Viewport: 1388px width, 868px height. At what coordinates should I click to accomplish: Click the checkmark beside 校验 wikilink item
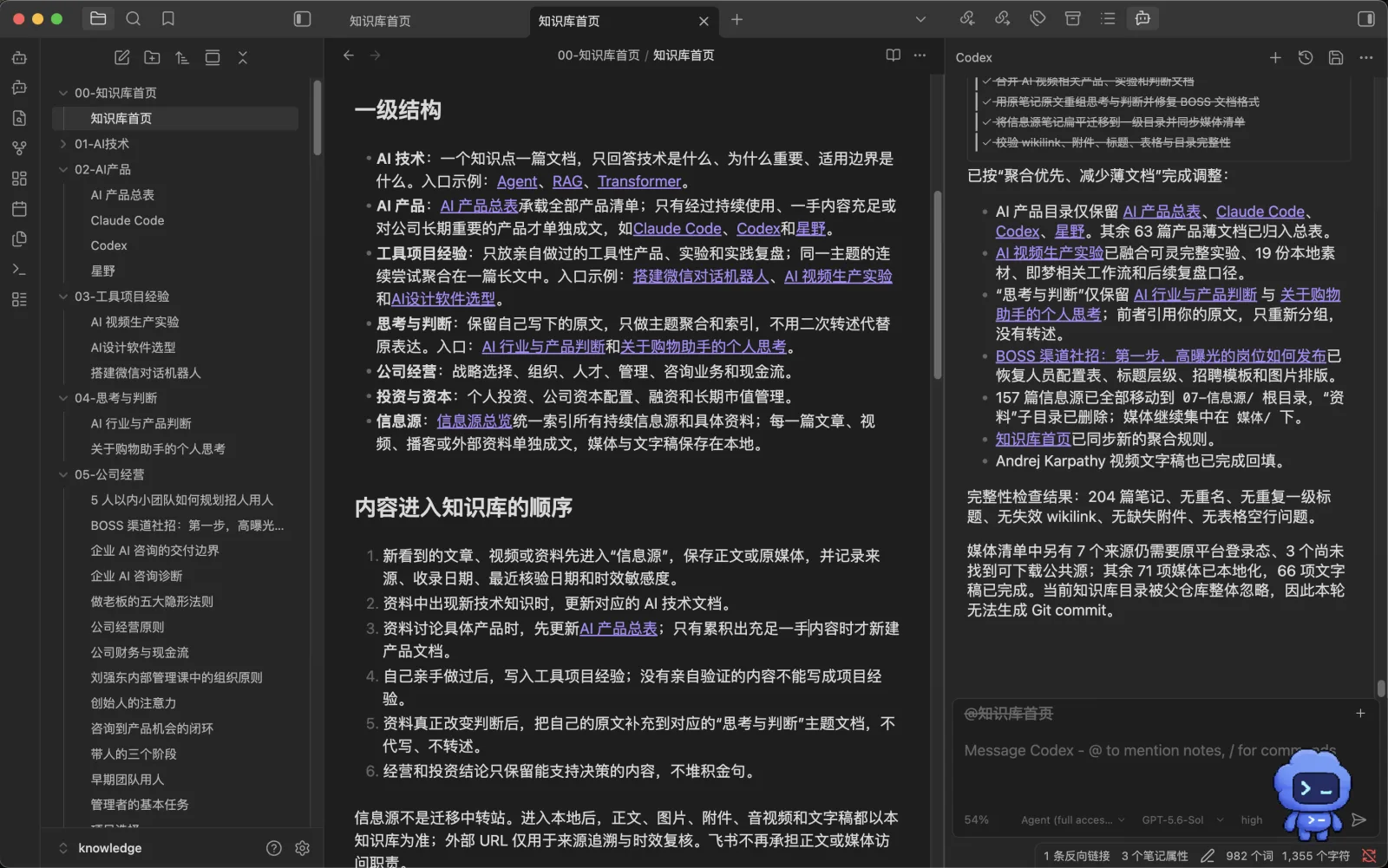pos(987,142)
